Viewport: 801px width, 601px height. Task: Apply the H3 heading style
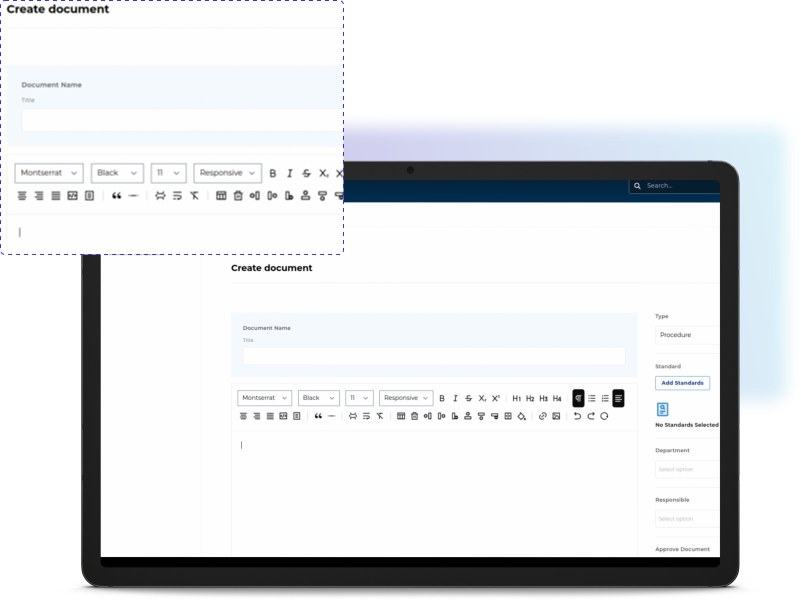[x=543, y=398]
